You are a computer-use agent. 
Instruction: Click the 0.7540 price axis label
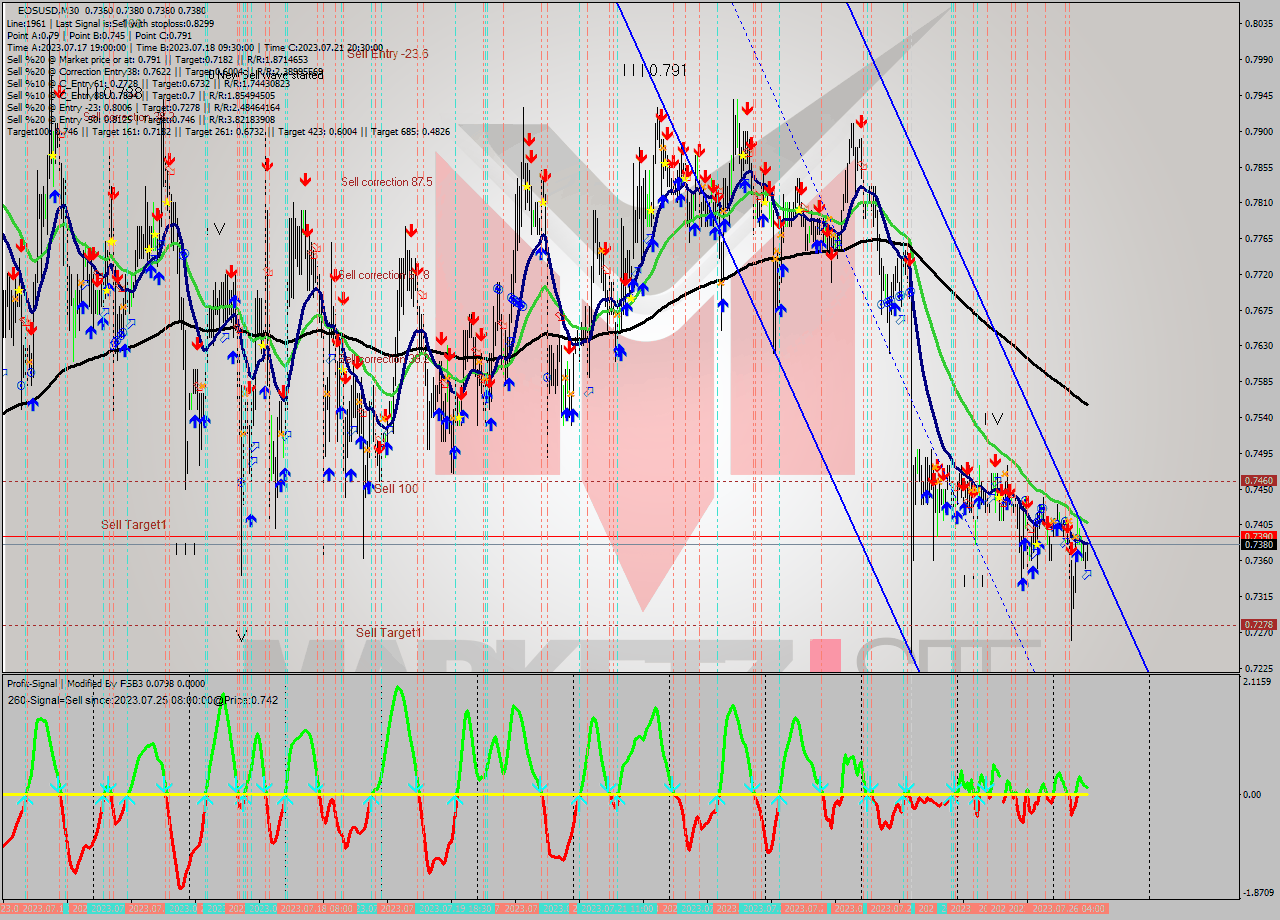pyautogui.click(x=1258, y=417)
